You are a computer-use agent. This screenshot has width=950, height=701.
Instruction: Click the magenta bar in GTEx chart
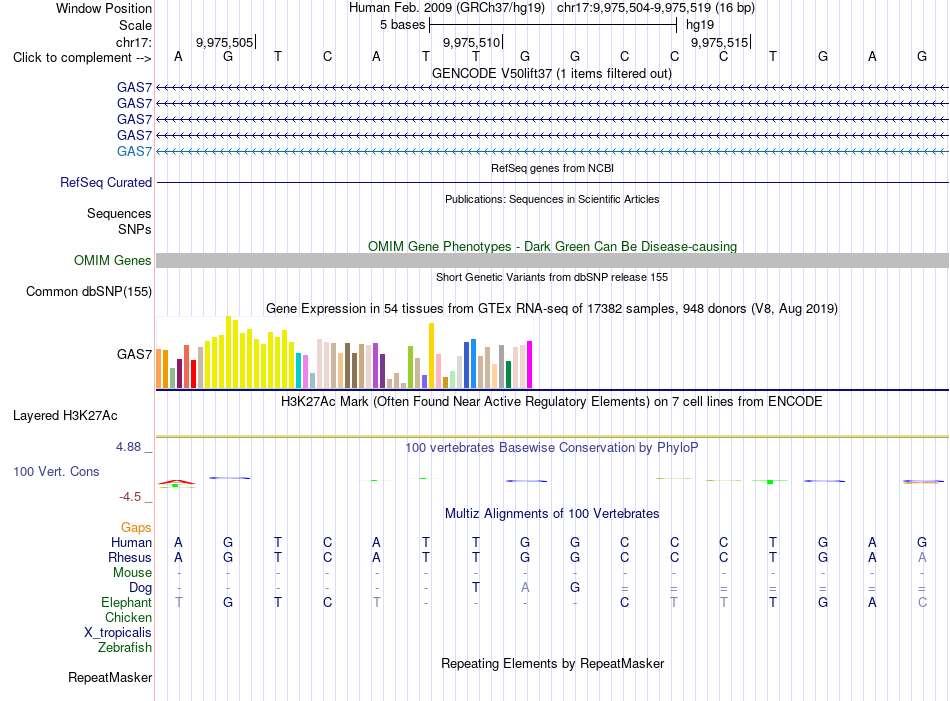click(x=530, y=364)
